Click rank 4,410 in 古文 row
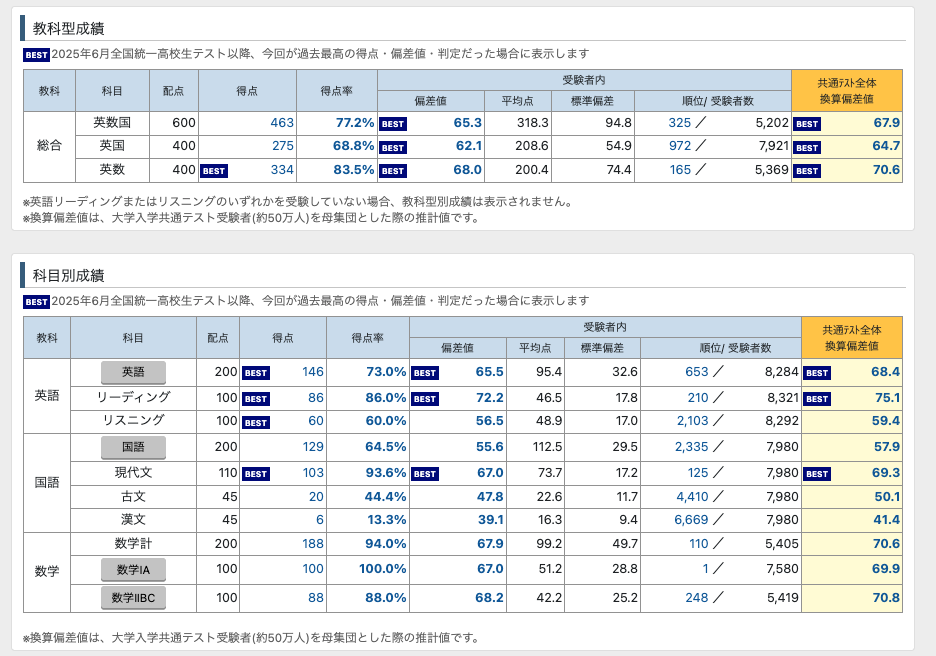This screenshot has height=656, width=936. [692, 497]
